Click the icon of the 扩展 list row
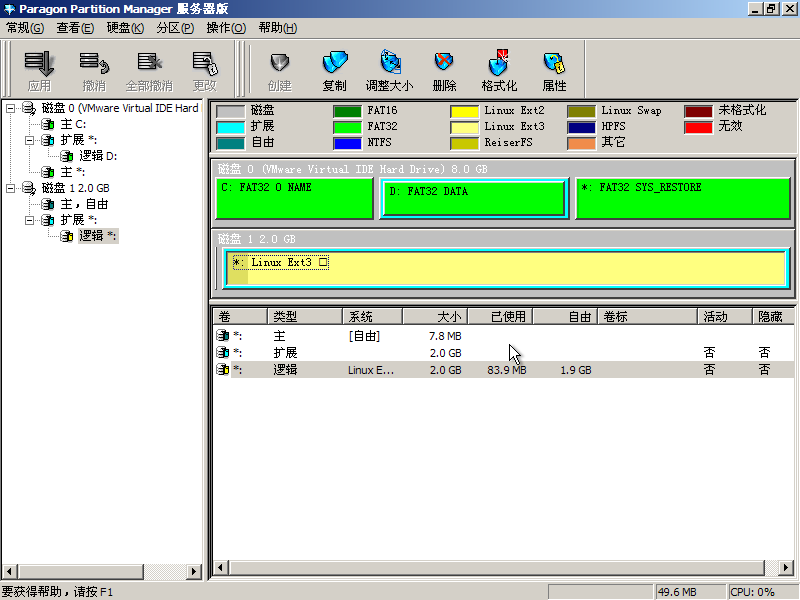This screenshot has width=800, height=600. pos(222,353)
